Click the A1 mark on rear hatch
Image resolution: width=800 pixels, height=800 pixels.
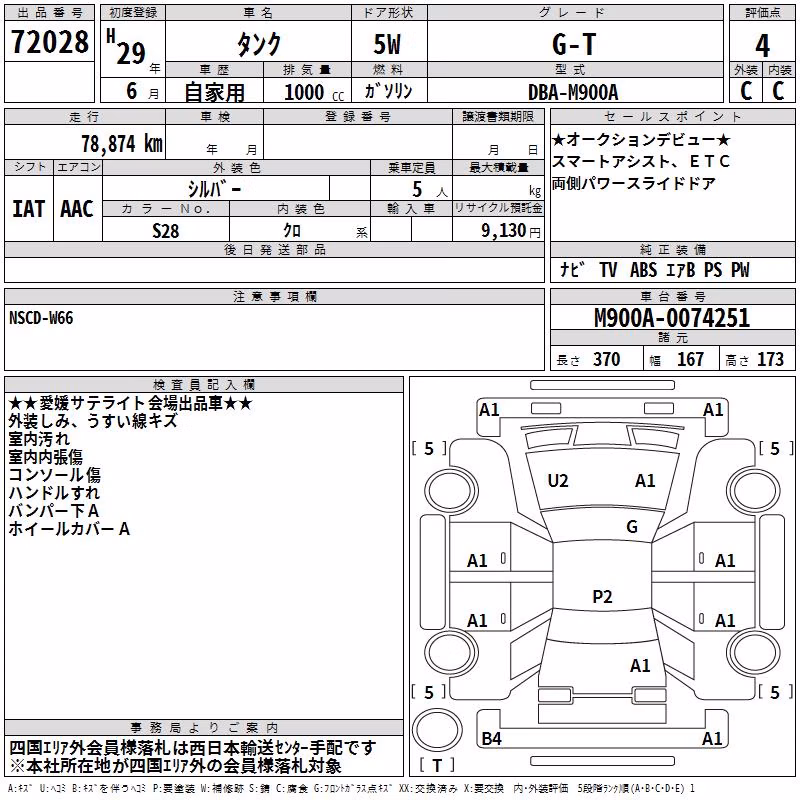coord(640,666)
